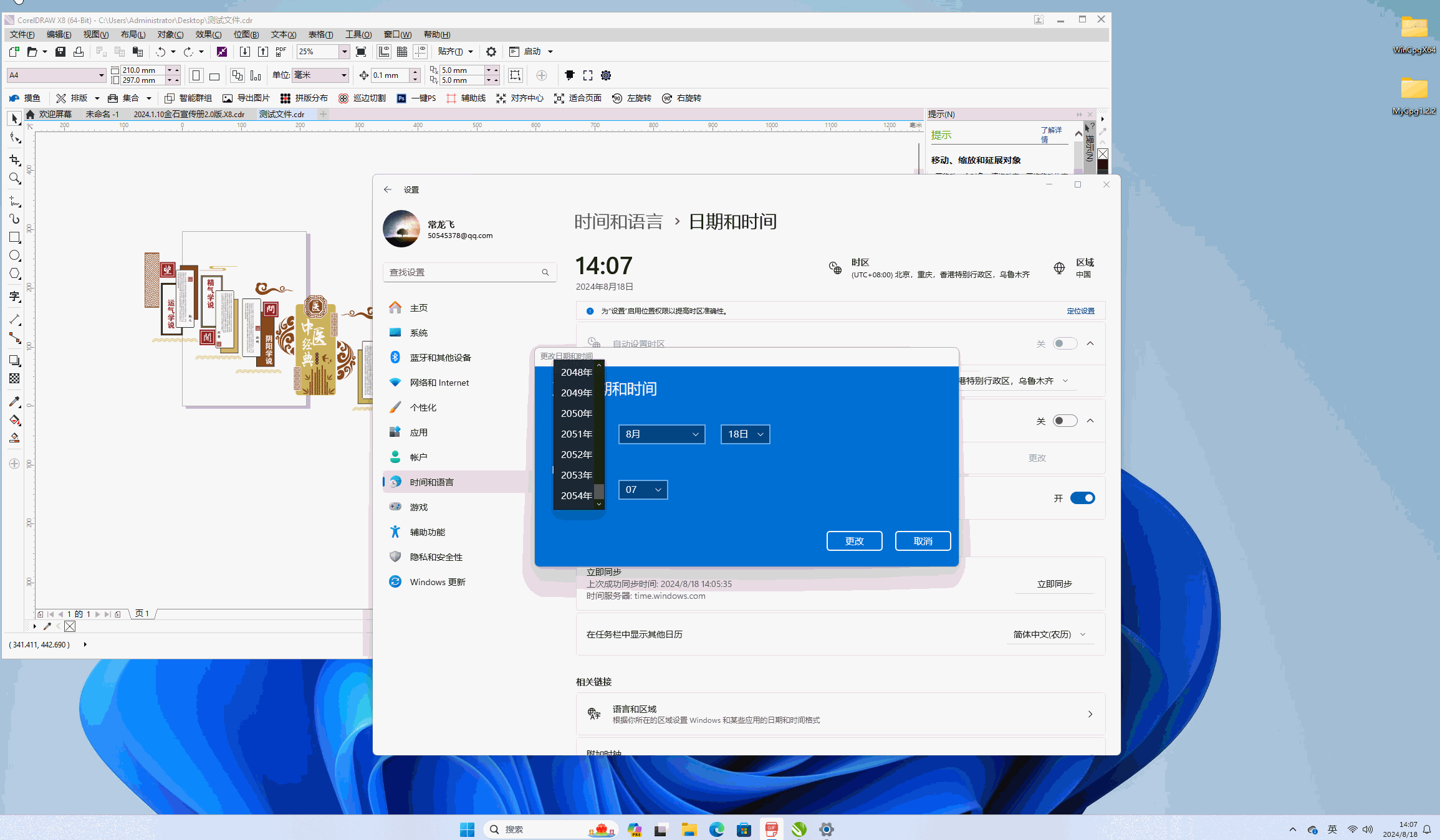
Task: Toggle the 关 switch above 更改 button
Action: click(x=1065, y=421)
